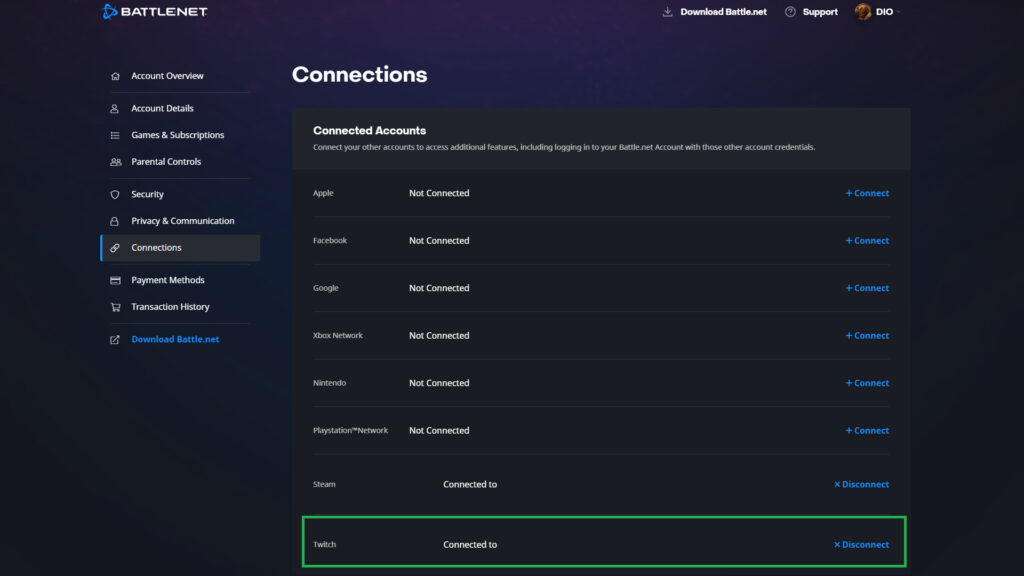This screenshot has width=1024, height=576.
Task: Click the Download Battle.net link in sidebar
Action: click(174, 338)
